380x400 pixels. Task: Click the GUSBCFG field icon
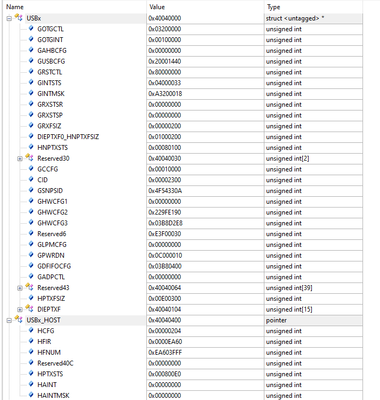coord(31,61)
